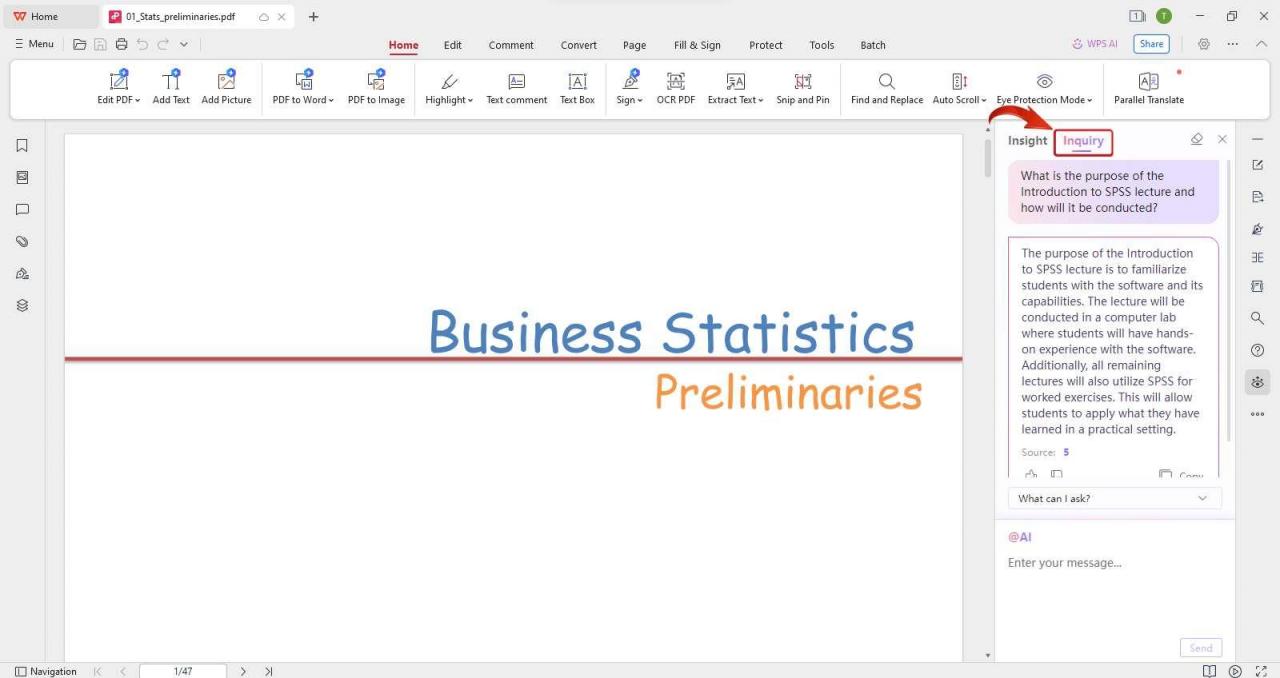The height and width of the screenshot is (678, 1280).
Task: Open Snip and Pin tool
Action: coord(803,88)
